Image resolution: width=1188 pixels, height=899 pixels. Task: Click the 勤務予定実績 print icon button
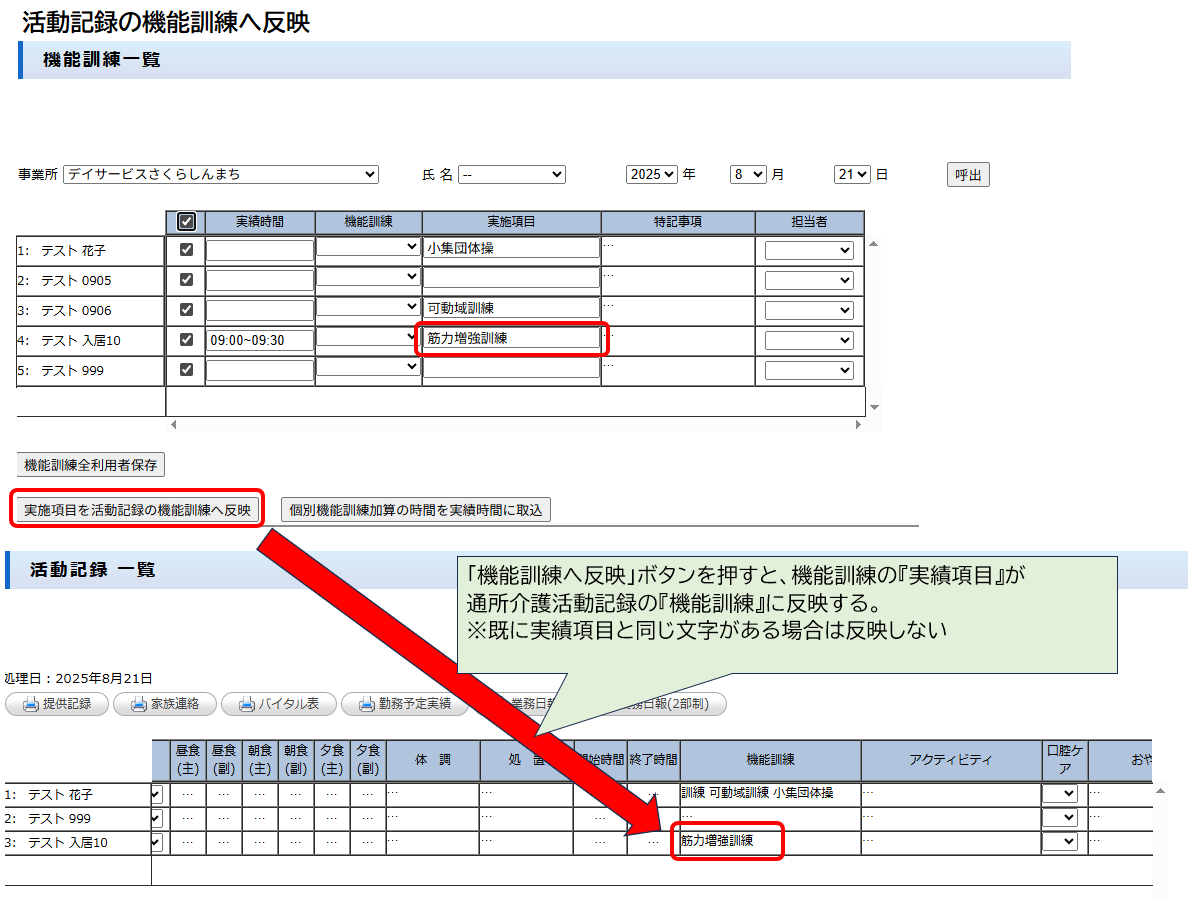tap(403, 704)
